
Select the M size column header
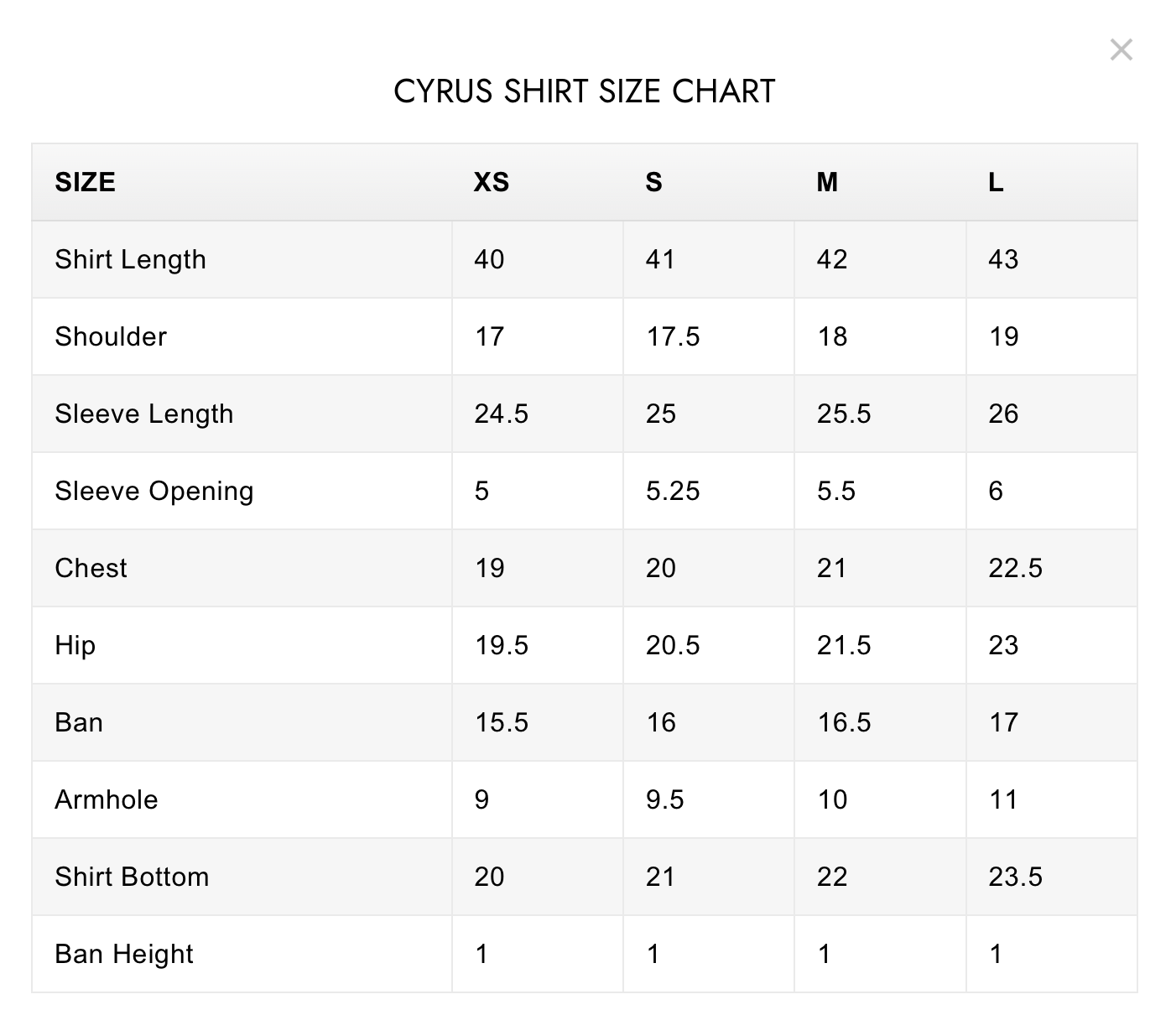tap(827, 182)
